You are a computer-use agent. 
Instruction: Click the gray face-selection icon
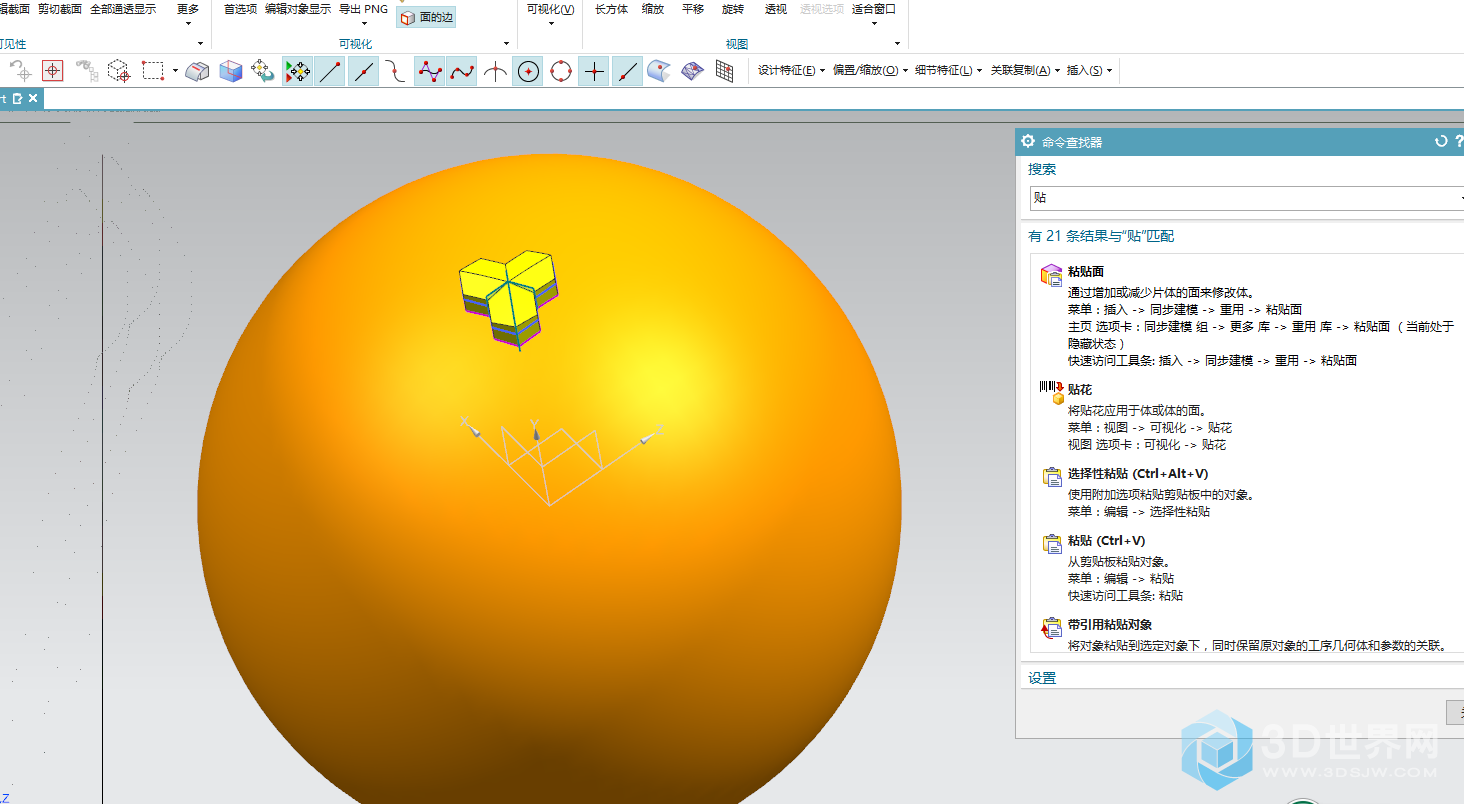(198, 71)
